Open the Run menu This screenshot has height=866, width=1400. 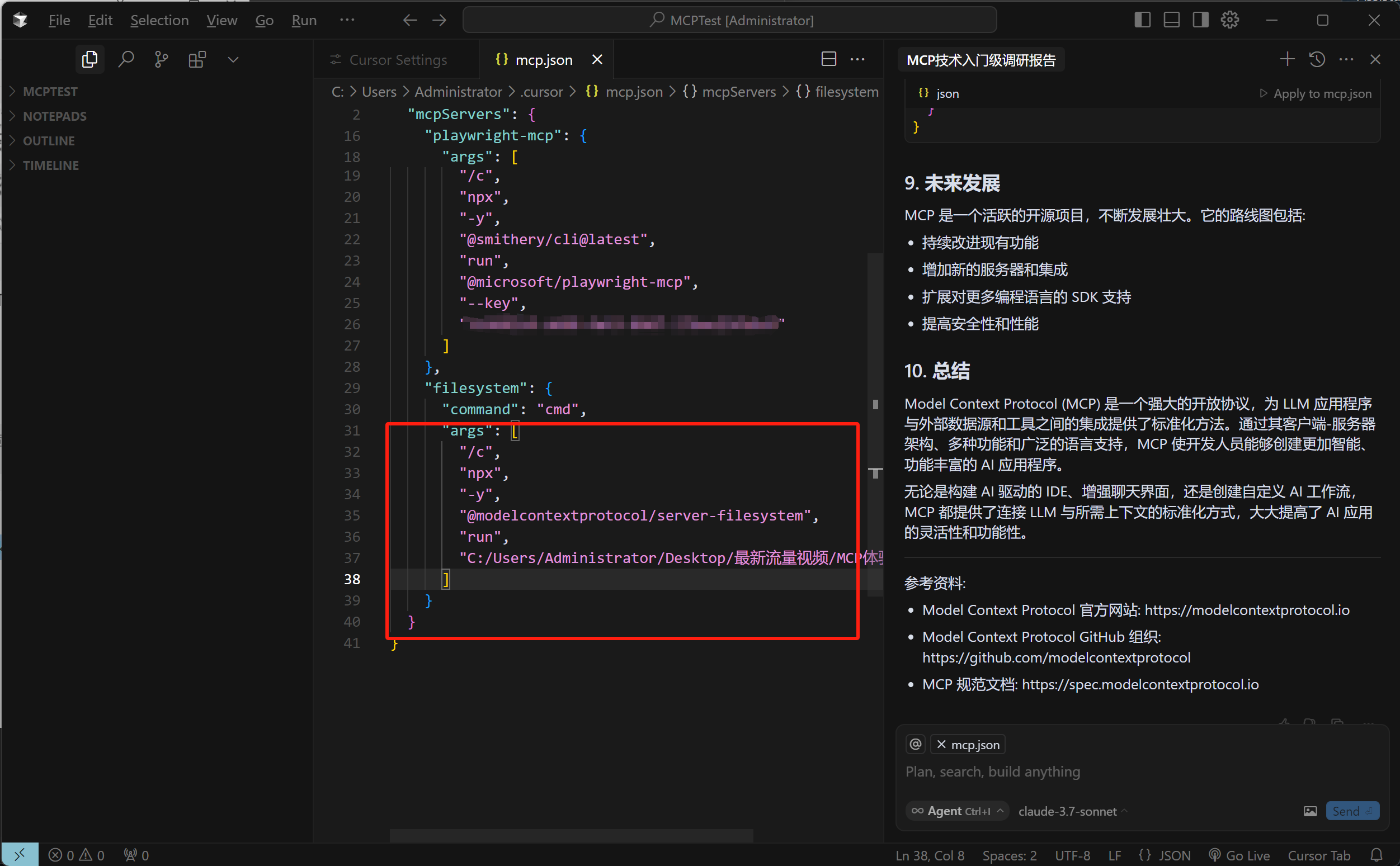(304, 21)
